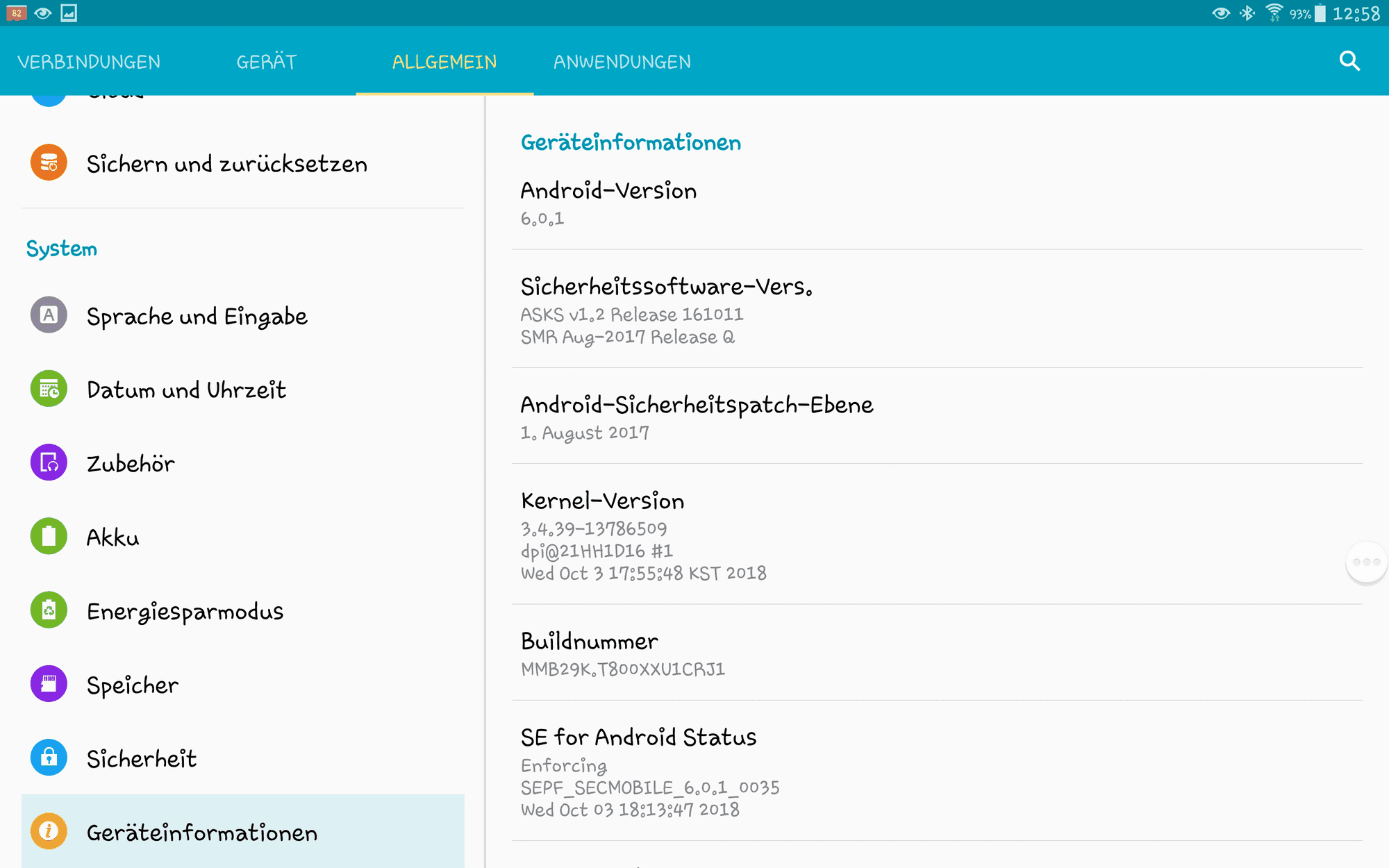
Task: Tap the Sichern und zurücksetzen orange icon
Action: pyautogui.click(x=49, y=162)
